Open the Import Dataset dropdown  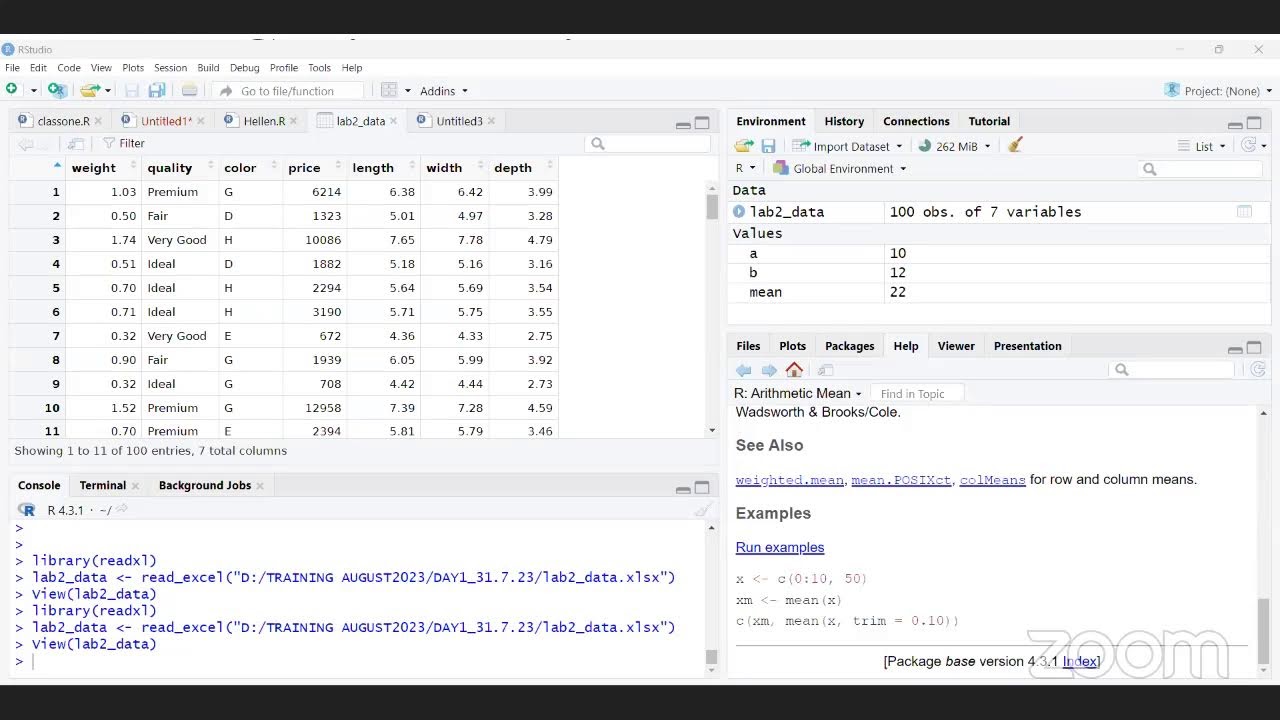[x=847, y=146]
